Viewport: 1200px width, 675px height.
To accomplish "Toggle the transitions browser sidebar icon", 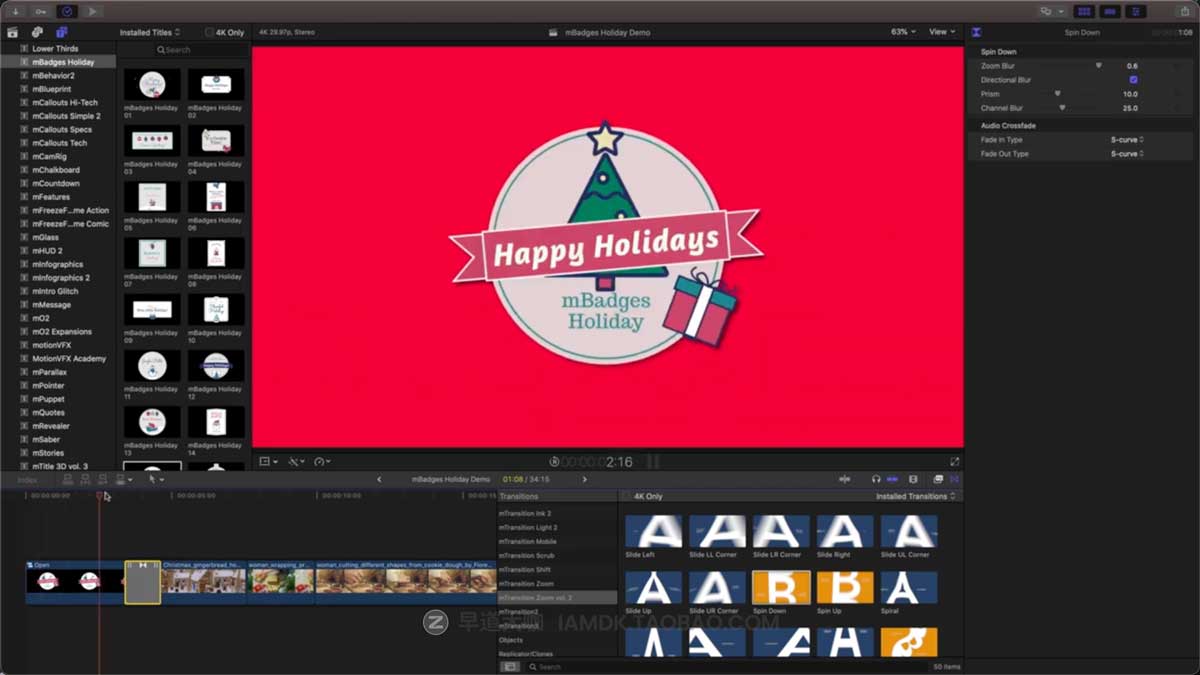I will pos(510,666).
